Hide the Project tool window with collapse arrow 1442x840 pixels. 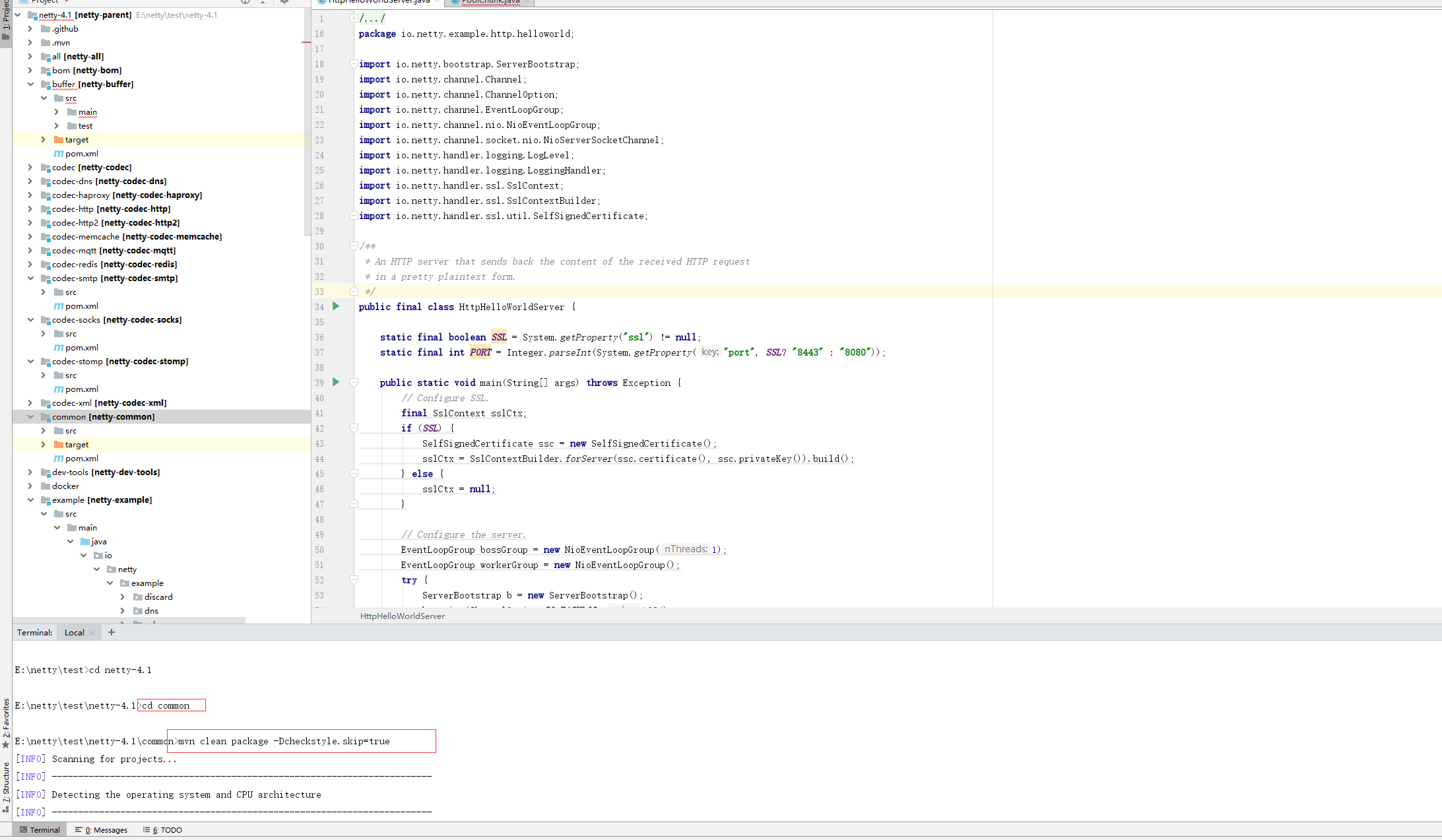[263, 3]
